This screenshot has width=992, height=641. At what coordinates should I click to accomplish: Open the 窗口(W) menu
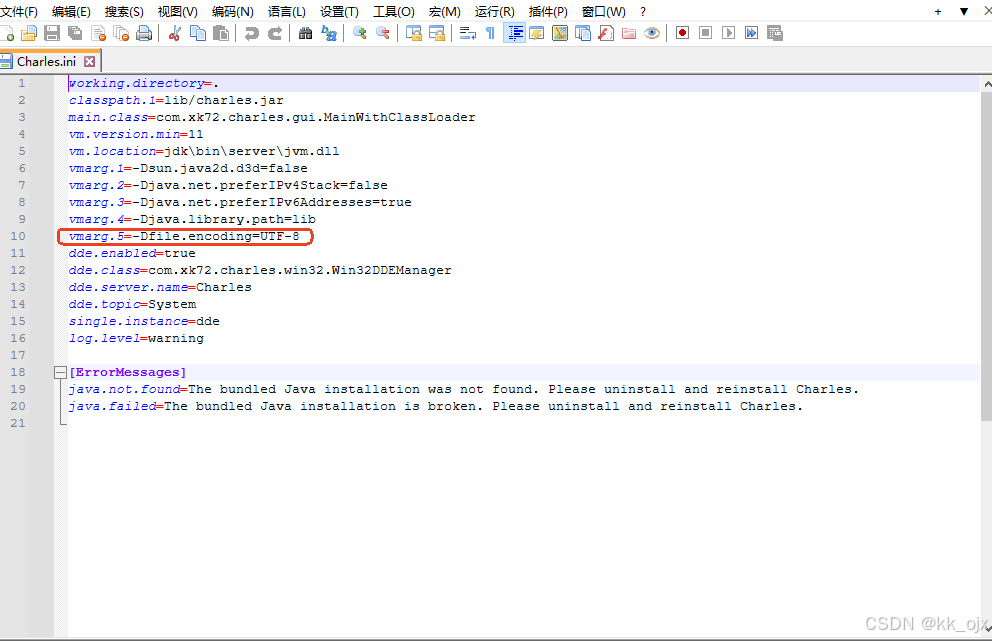(x=604, y=11)
